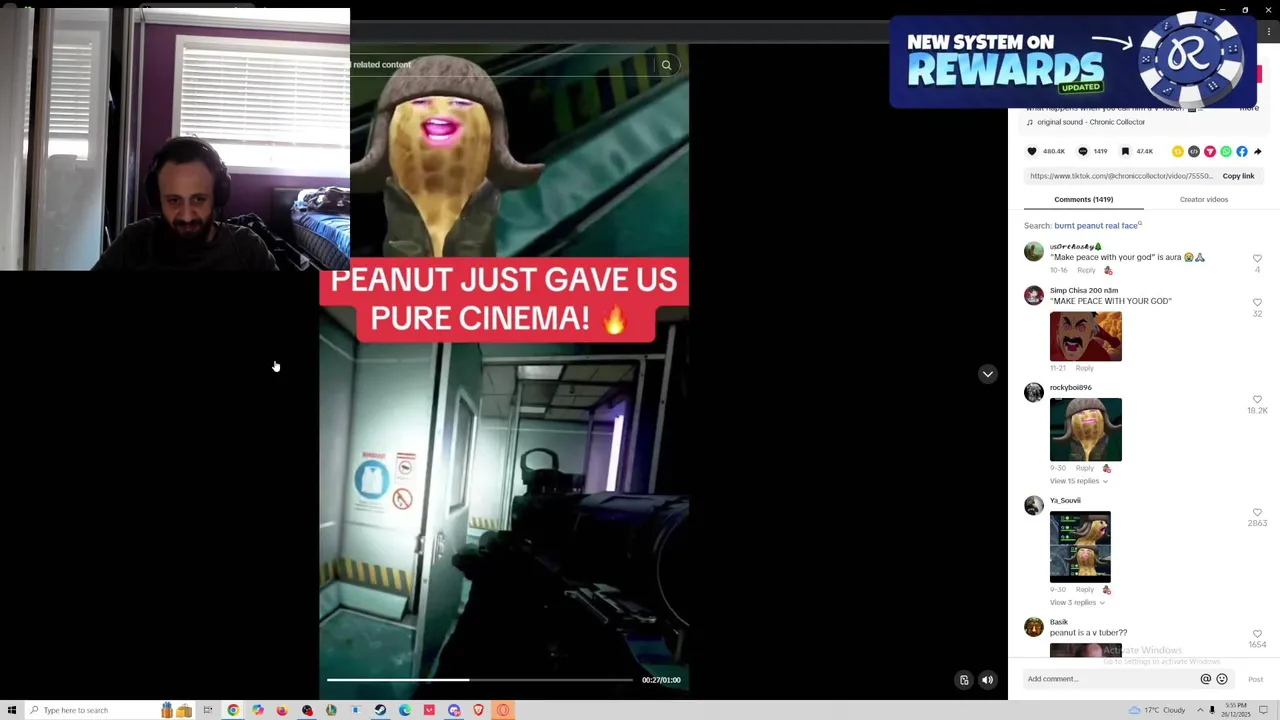Expand View 3 replies under Ya_Souvii

1077,603
